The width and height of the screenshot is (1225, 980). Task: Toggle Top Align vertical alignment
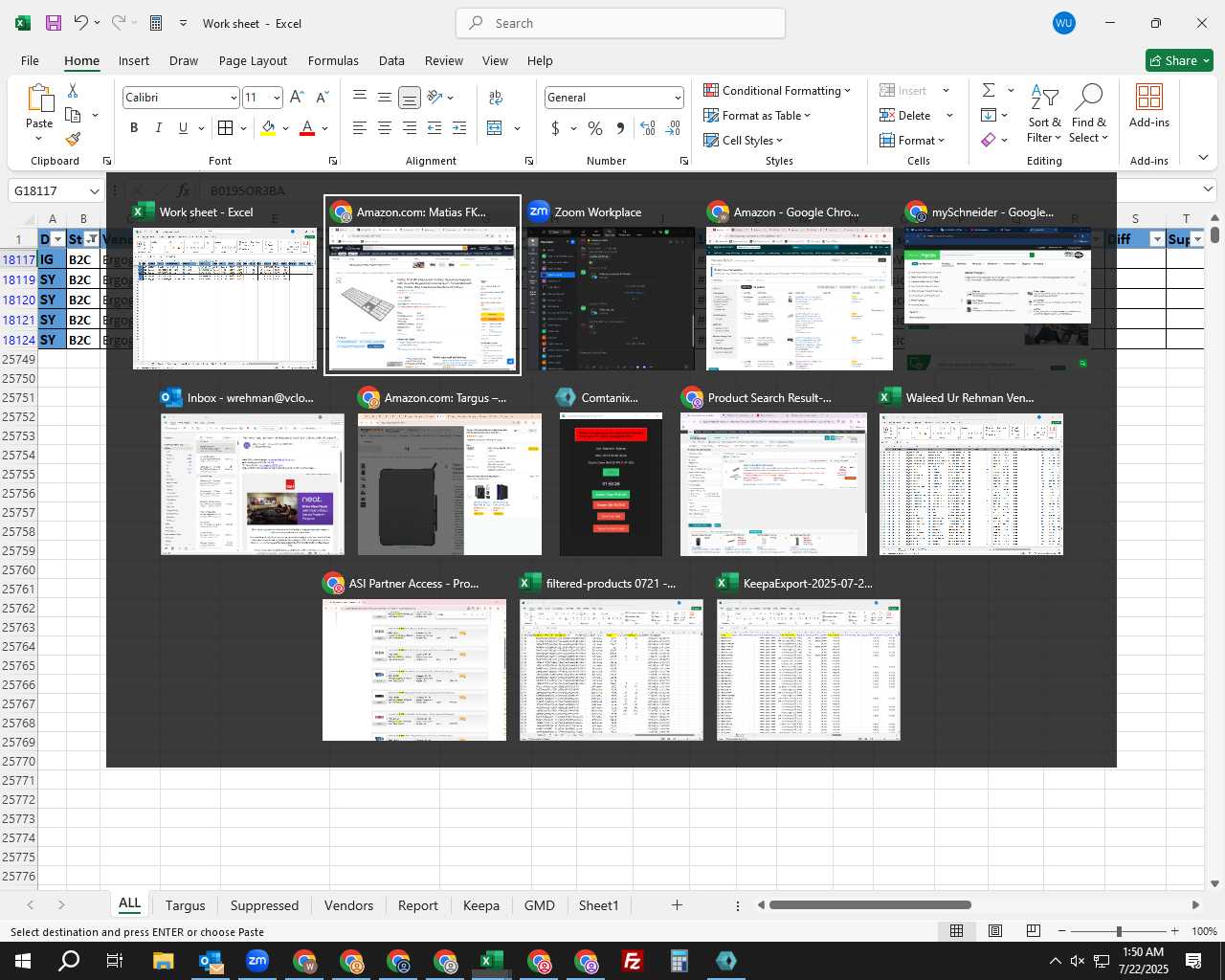(x=360, y=98)
